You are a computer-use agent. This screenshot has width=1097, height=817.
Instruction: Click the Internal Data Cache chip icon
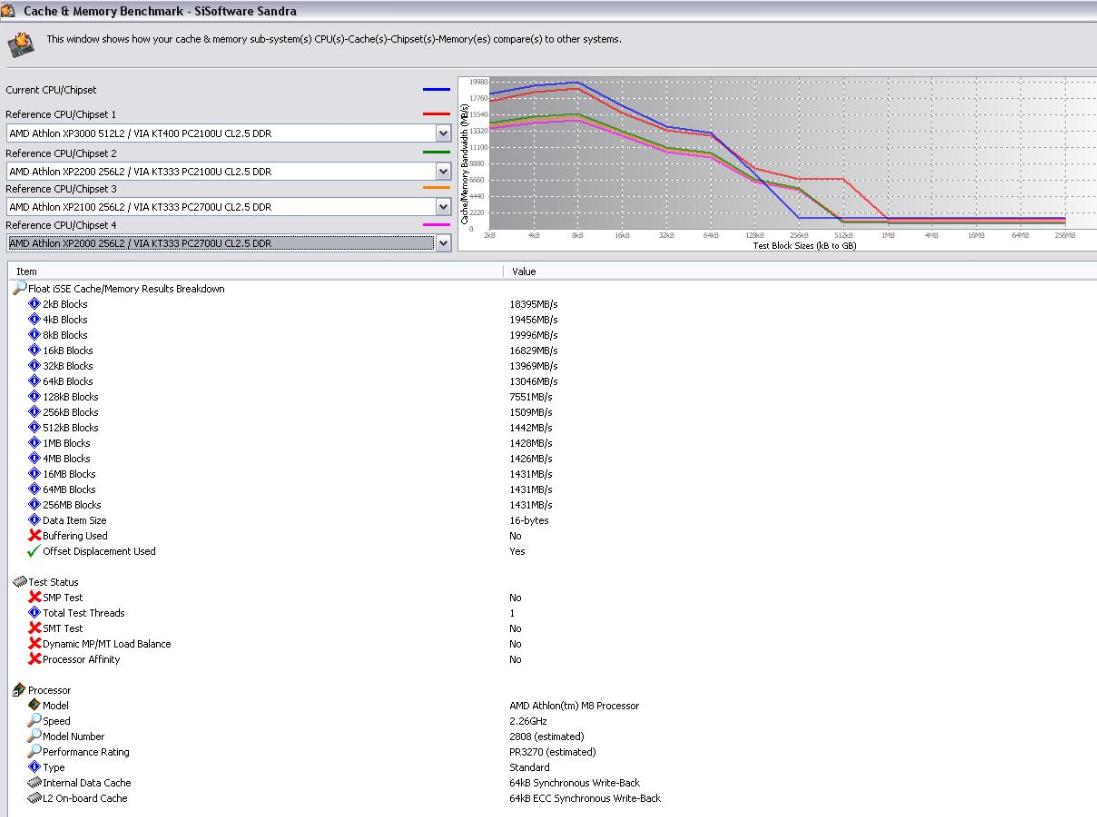click(x=34, y=782)
